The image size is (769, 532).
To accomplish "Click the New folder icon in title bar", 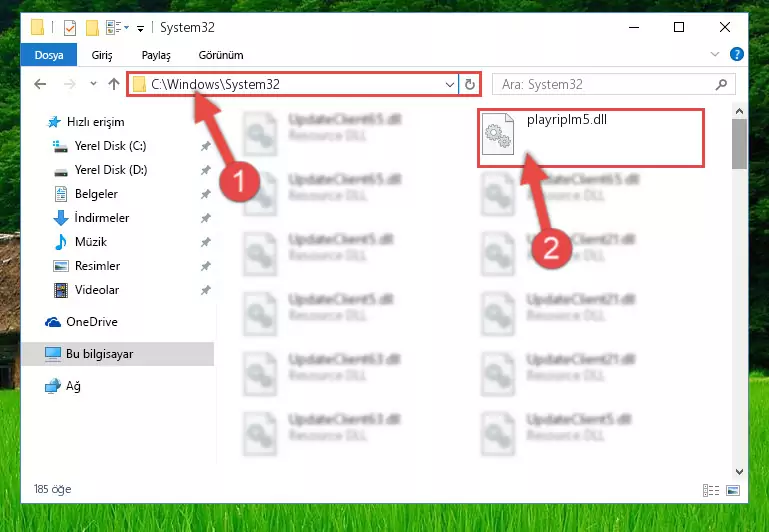I will click(x=92, y=27).
